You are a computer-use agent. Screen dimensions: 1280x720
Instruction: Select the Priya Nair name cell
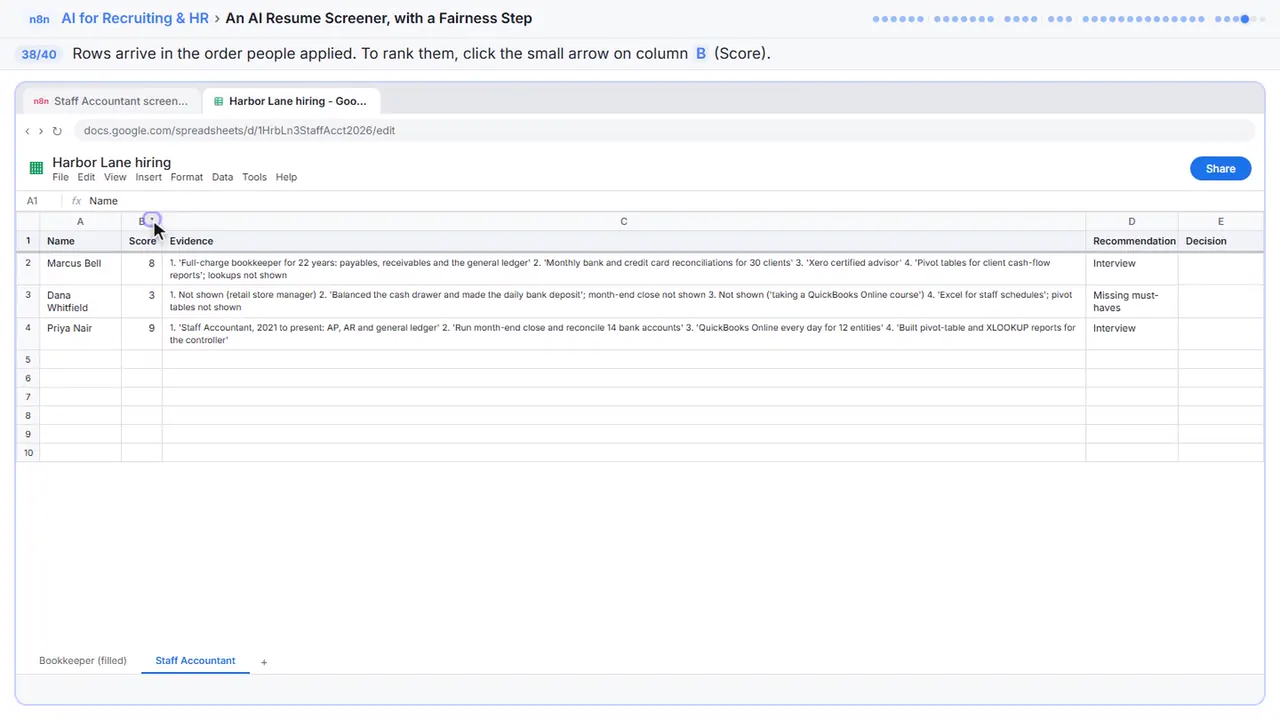tap(80, 334)
